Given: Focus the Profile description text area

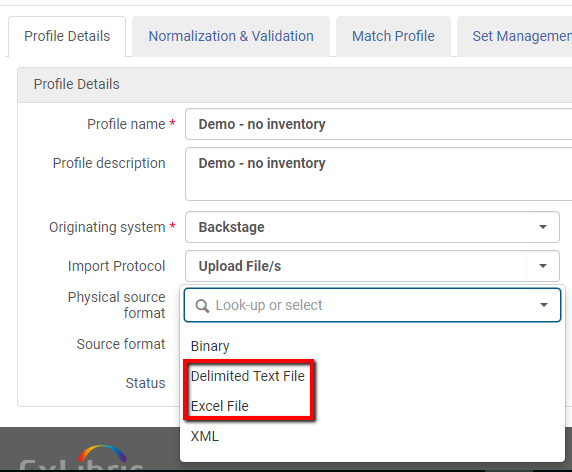Looking at the screenshot, I should [379, 174].
